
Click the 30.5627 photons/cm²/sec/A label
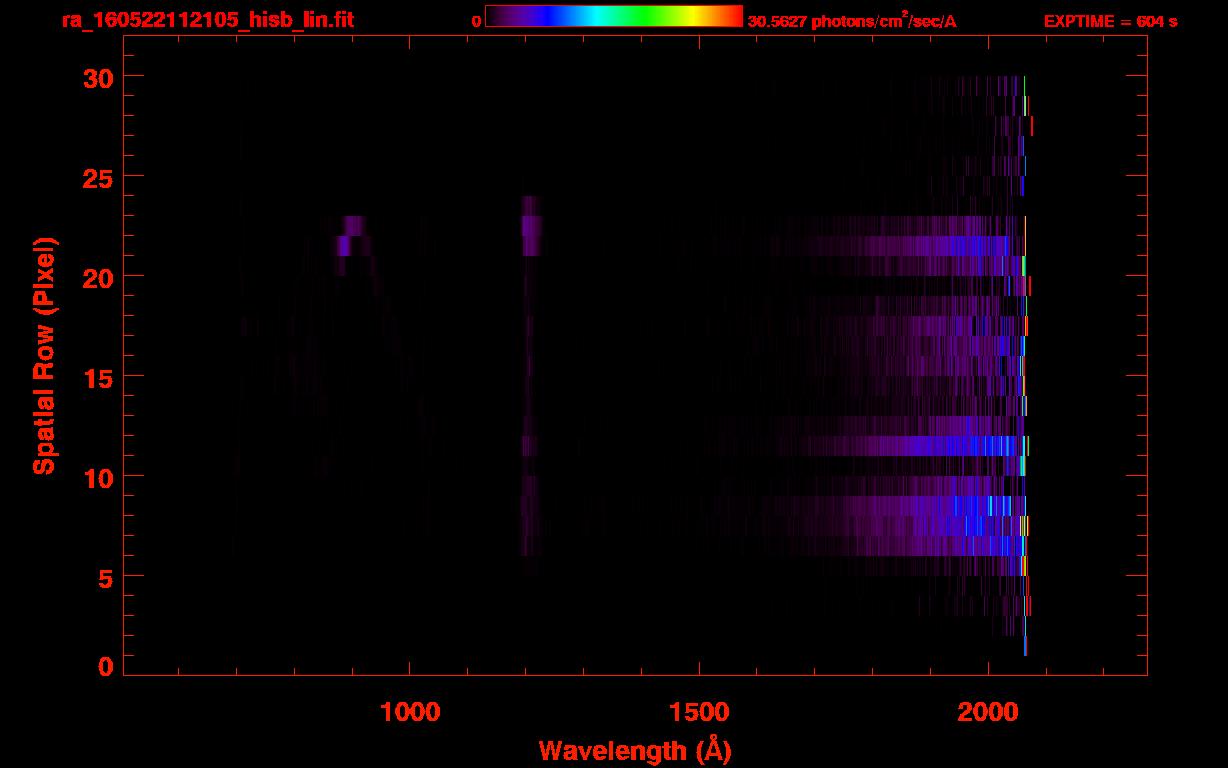852,21
